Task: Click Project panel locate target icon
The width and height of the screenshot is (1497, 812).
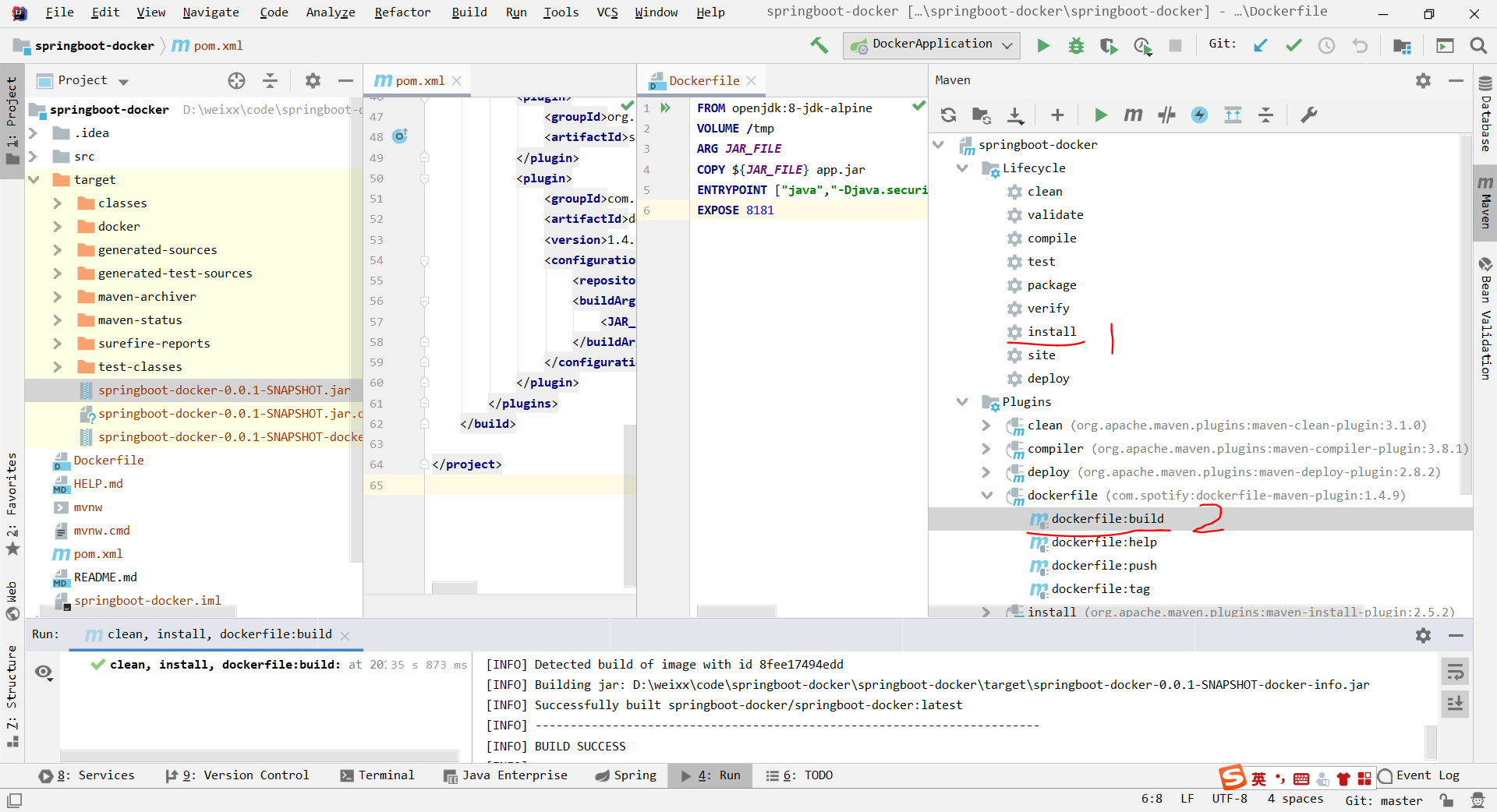Action: (x=236, y=80)
